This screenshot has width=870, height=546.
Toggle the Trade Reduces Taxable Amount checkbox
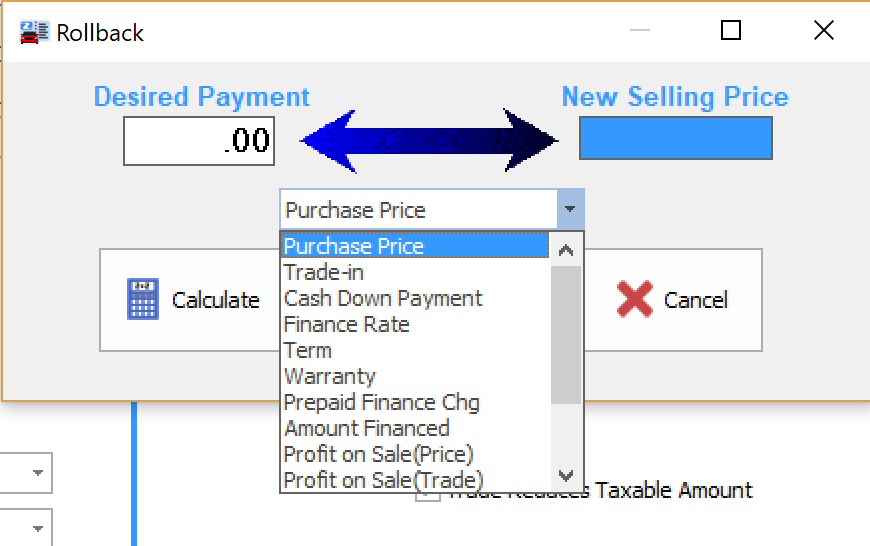pos(427,491)
